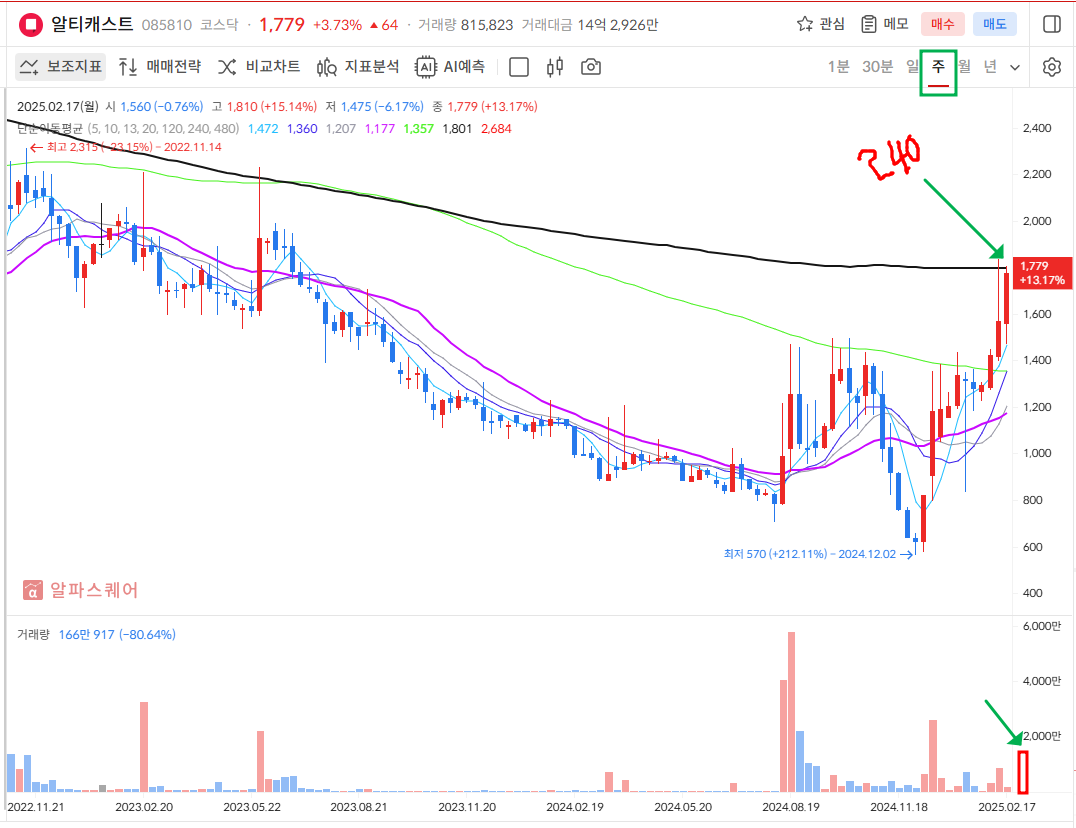The image size is (1076, 828).
Task: Open 보조지표 indicator settings
Action: pos(60,67)
